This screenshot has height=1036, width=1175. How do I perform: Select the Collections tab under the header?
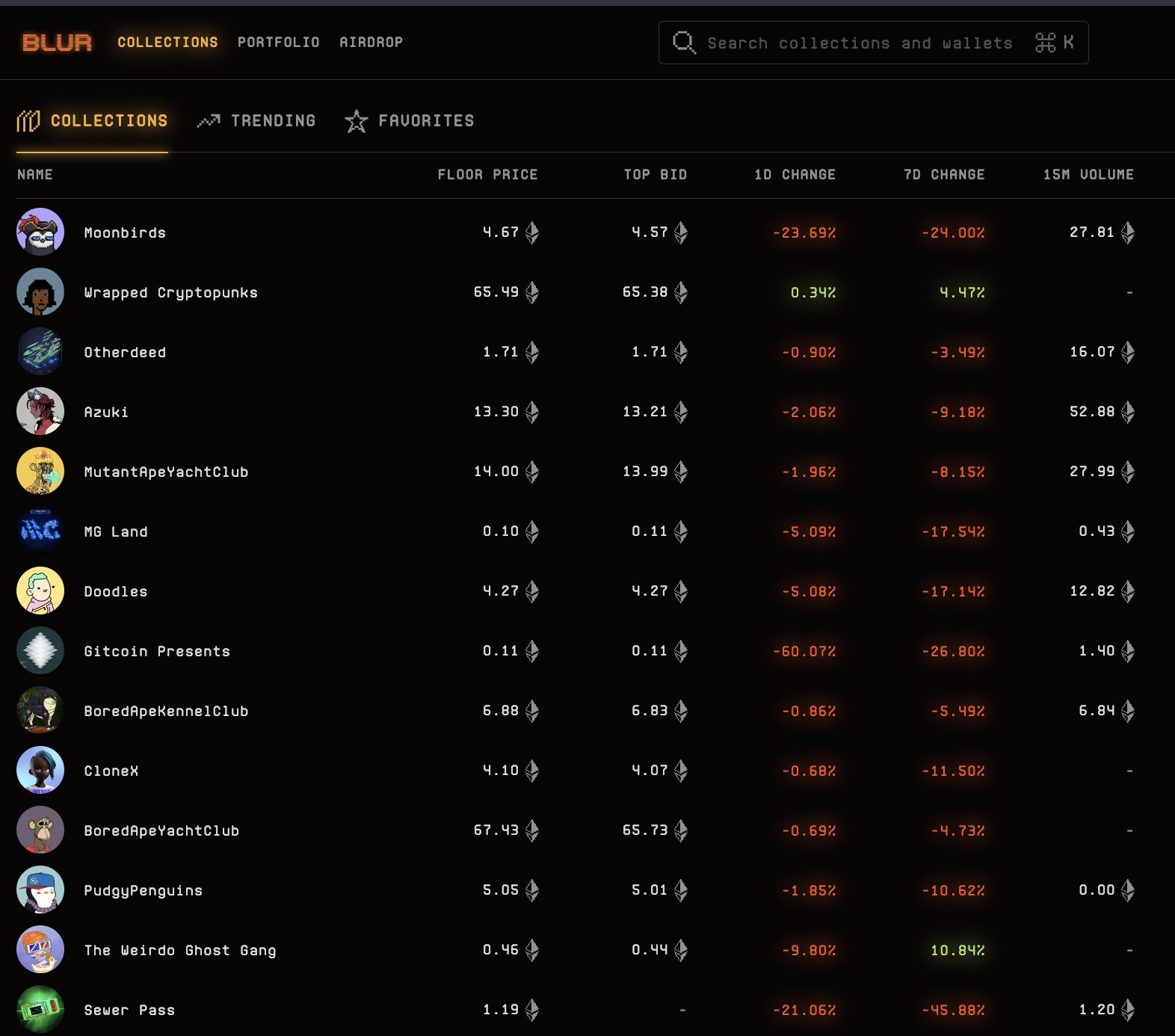point(92,121)
